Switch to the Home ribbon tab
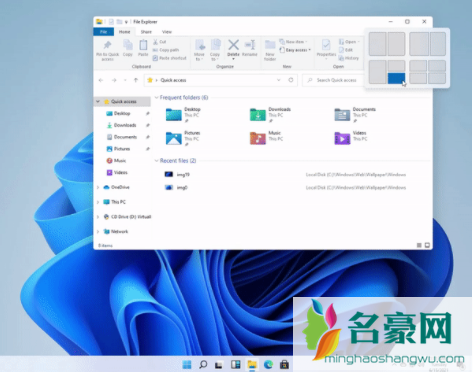This screenshot has width=473, height=372. click(125, 32)
